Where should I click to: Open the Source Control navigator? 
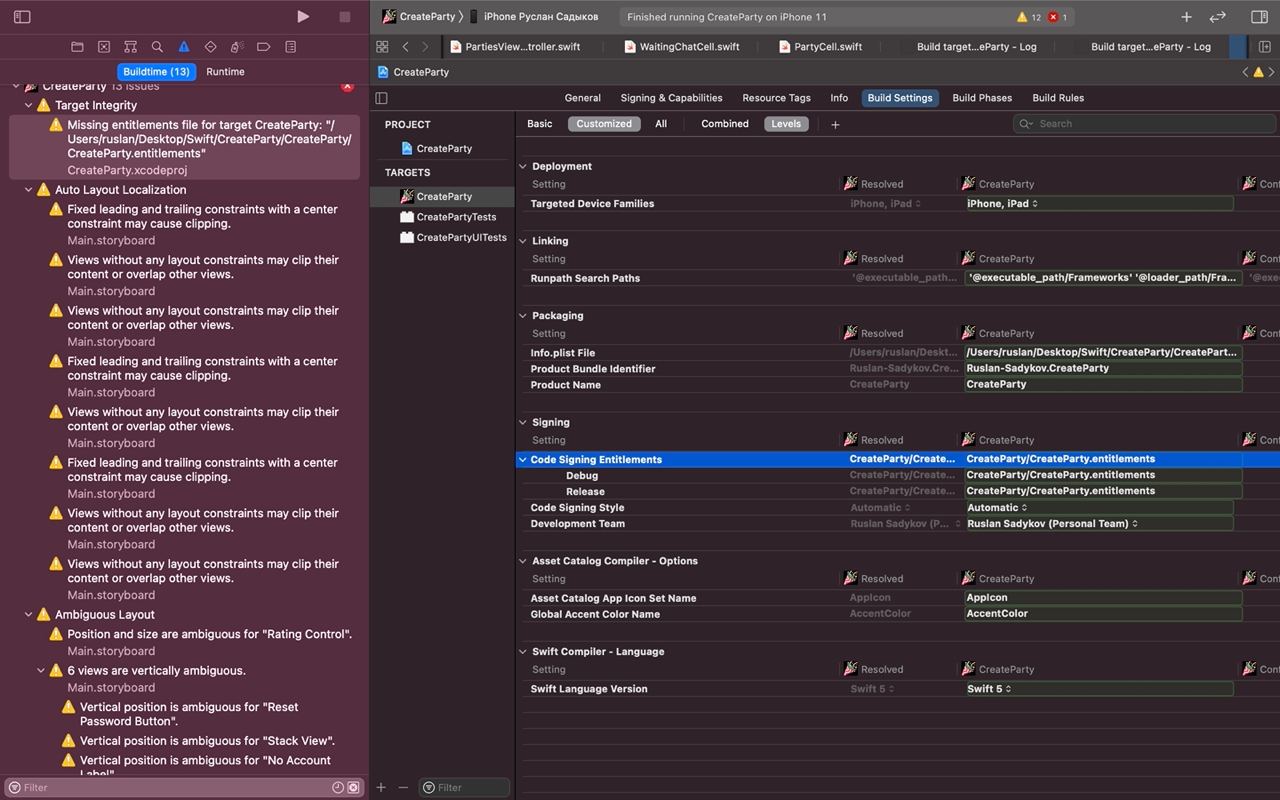[x=104, y=47]
